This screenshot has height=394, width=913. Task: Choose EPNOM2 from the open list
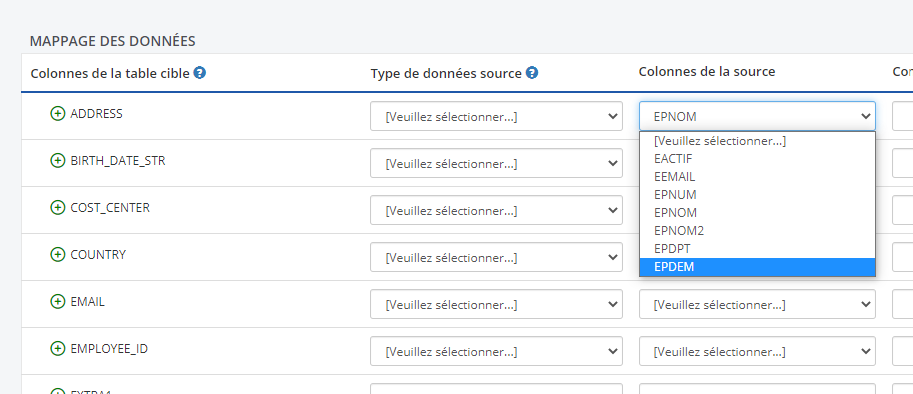757,231
